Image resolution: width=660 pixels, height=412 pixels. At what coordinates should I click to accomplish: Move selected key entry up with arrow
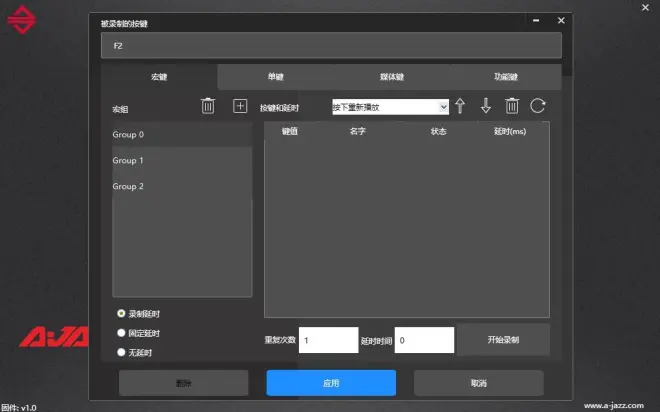(x=460, y=106)
